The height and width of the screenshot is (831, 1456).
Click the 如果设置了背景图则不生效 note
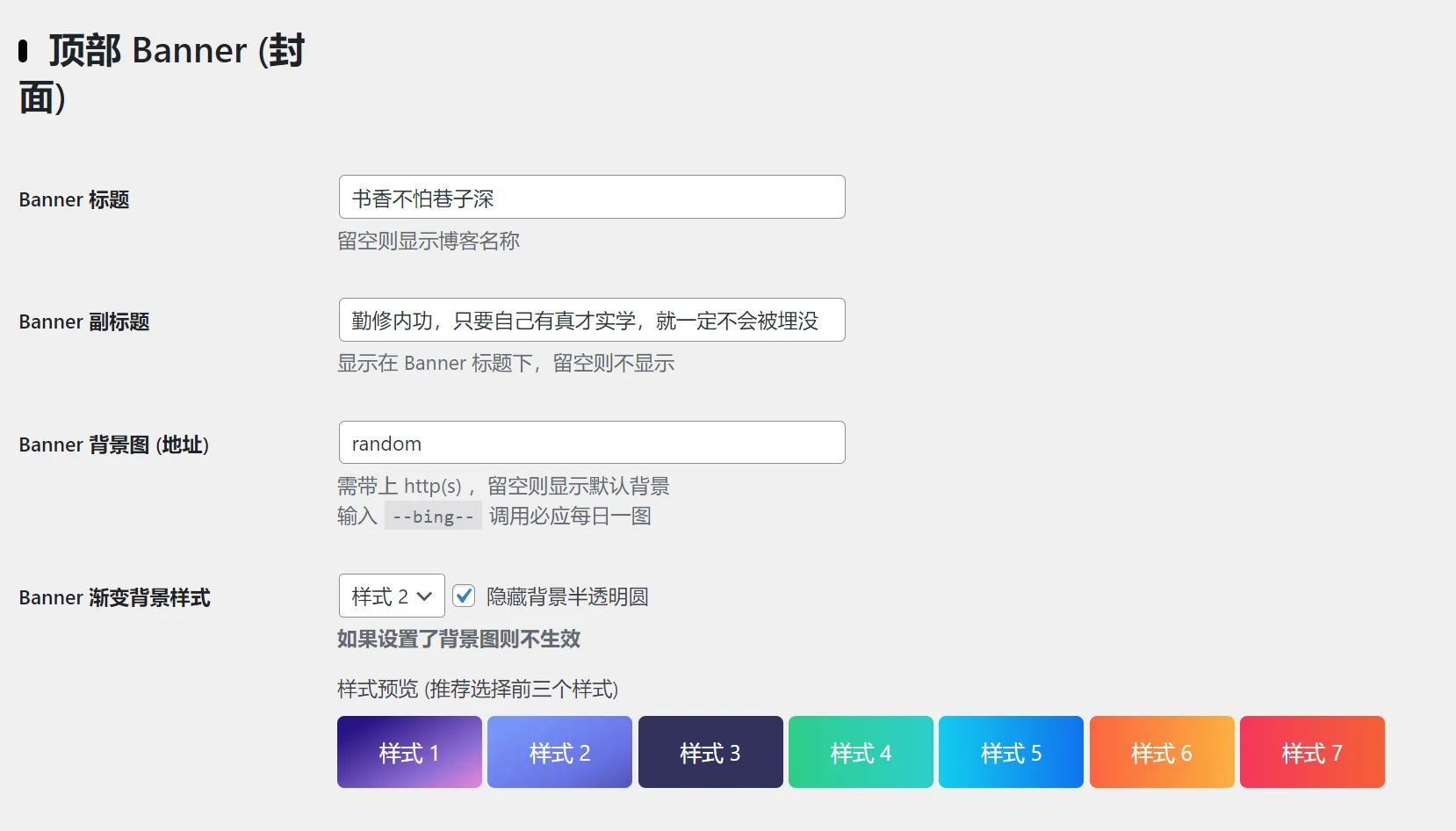(x=458, y=640)
